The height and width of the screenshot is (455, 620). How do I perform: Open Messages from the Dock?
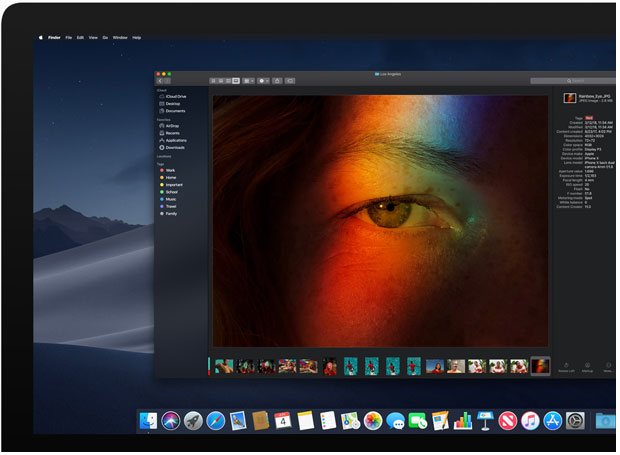pos(395,421)
